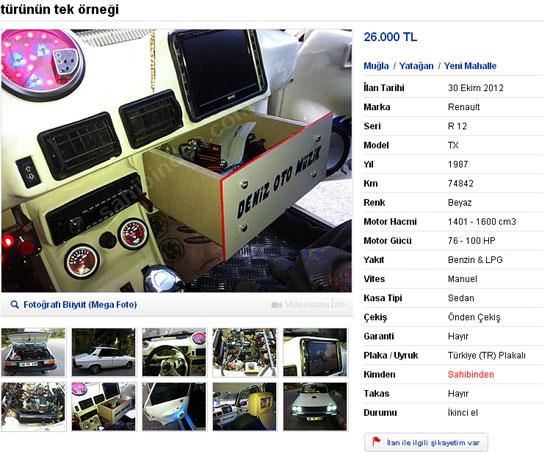Click the red Sahibinden seller link
The height and width of the screenshot is (454, 550).
click(471, 374)
